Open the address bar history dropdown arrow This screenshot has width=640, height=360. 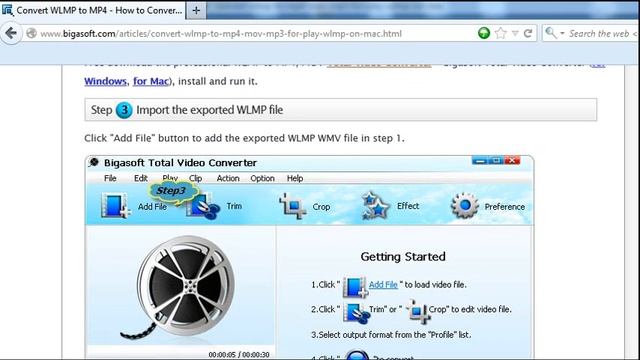[515, 33]
